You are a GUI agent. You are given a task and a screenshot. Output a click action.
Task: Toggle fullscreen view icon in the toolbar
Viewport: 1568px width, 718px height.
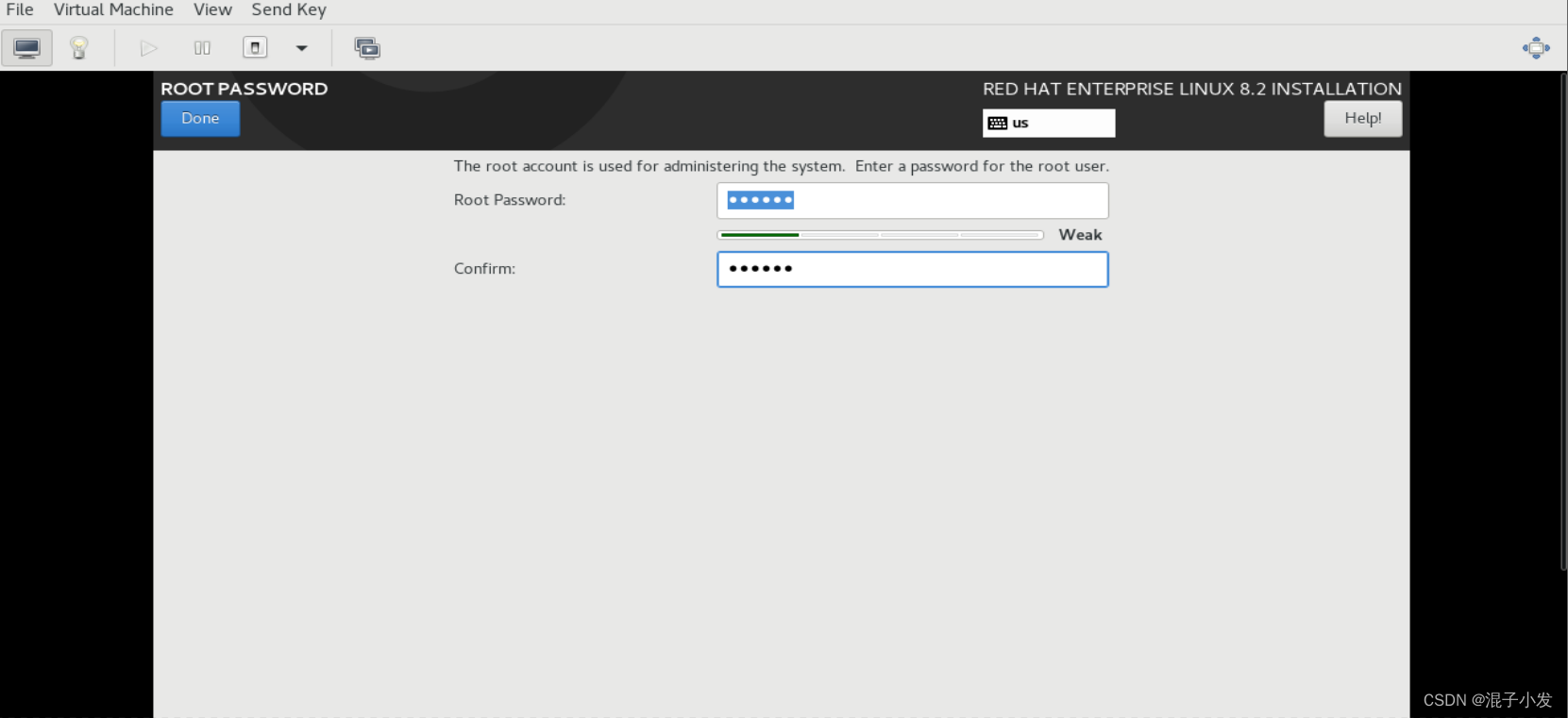[1536, 48]
